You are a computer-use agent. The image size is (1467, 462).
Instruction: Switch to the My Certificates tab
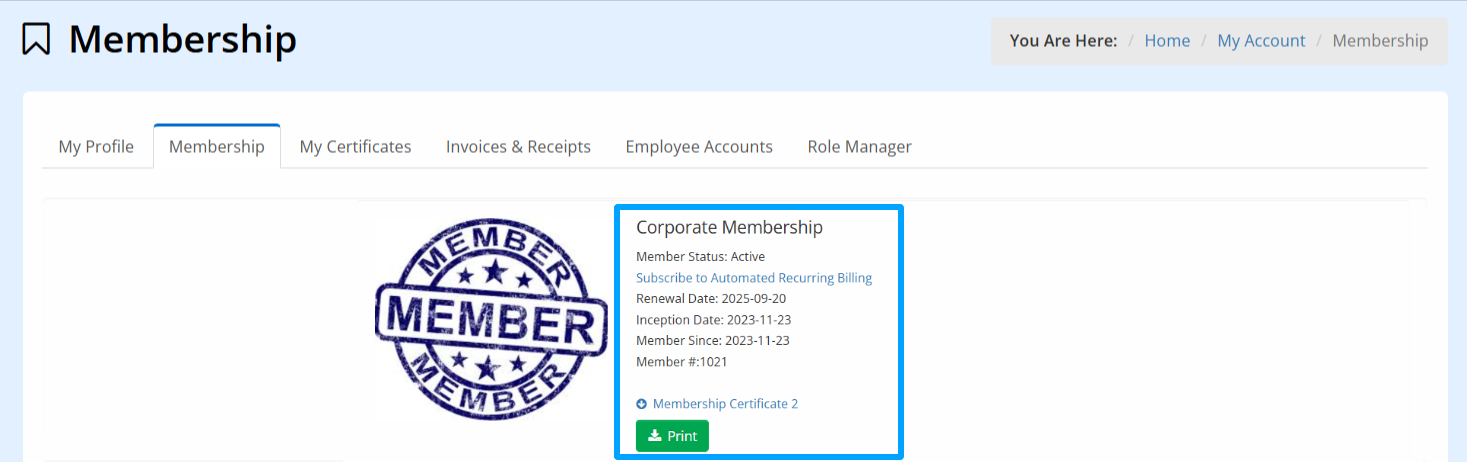pyautogui.click(x=355, y=147)
